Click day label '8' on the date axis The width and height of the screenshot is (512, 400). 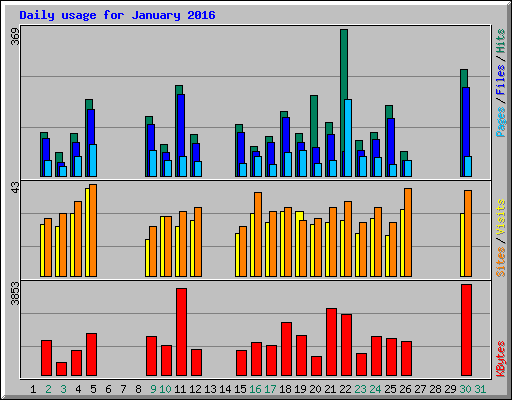point(138,389)
